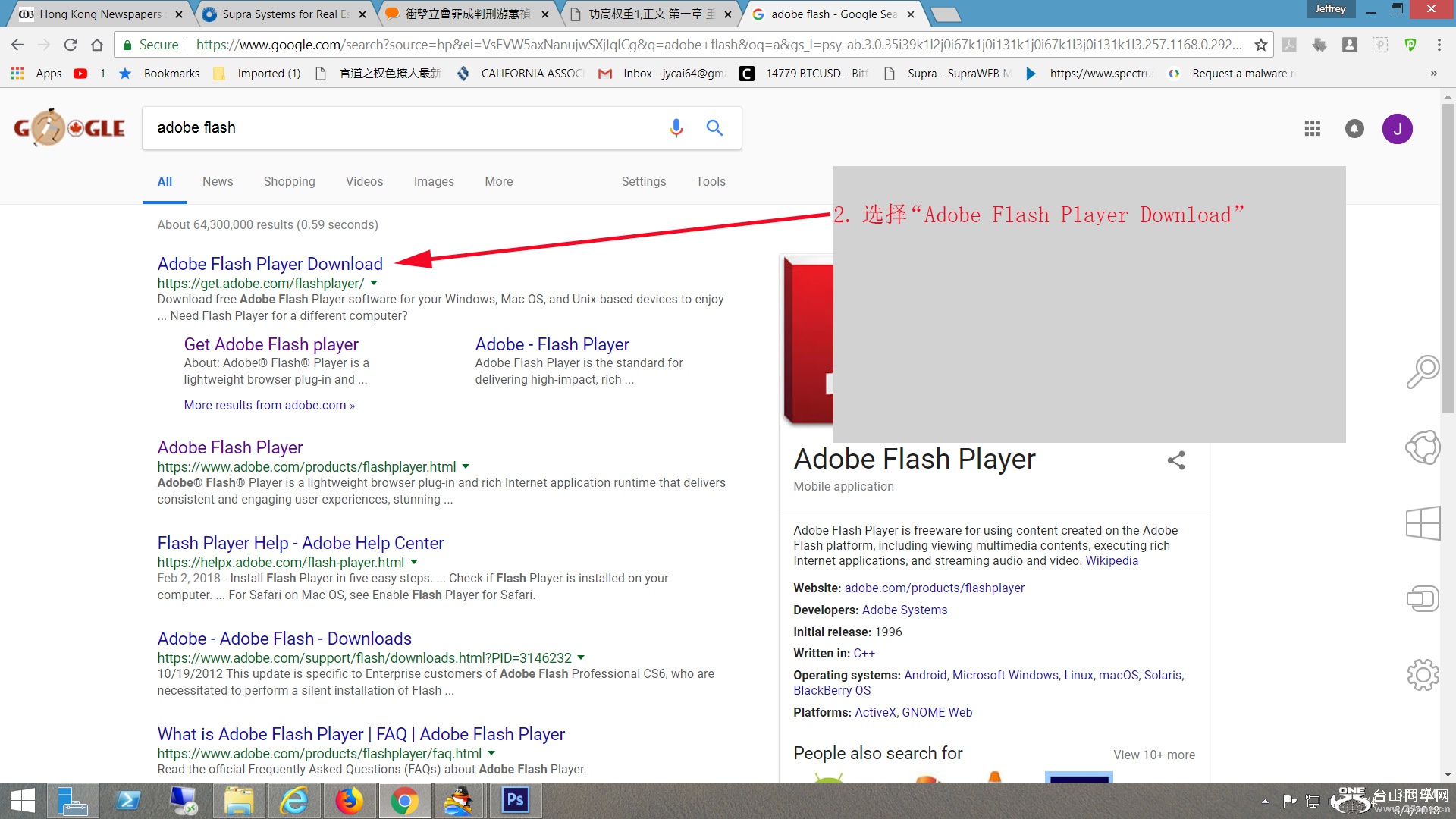Click the browser back arrow
Viewport: 1456px width, 819px height.
tap(17, 45)
